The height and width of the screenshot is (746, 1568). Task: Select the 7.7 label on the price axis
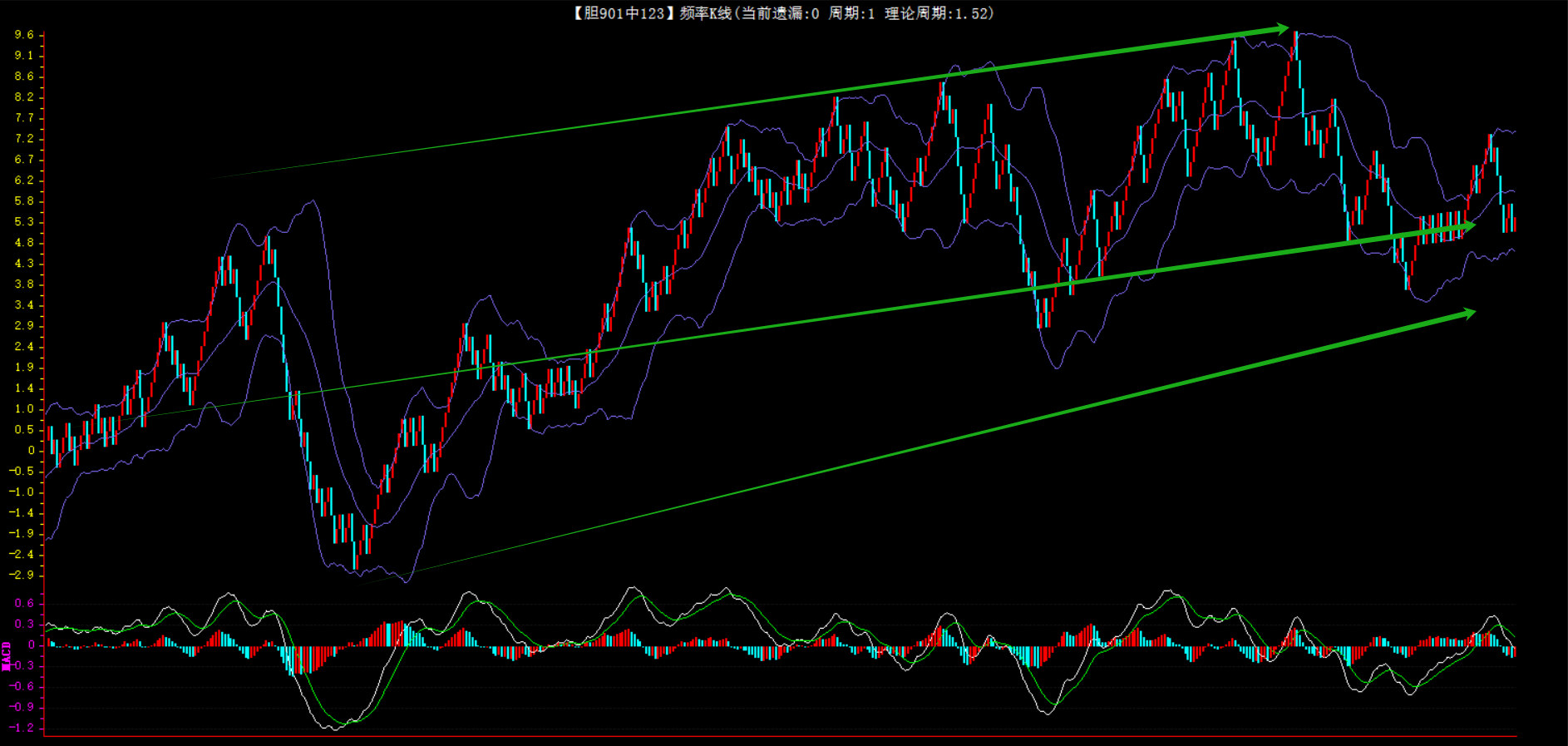[x=24, y=118]
